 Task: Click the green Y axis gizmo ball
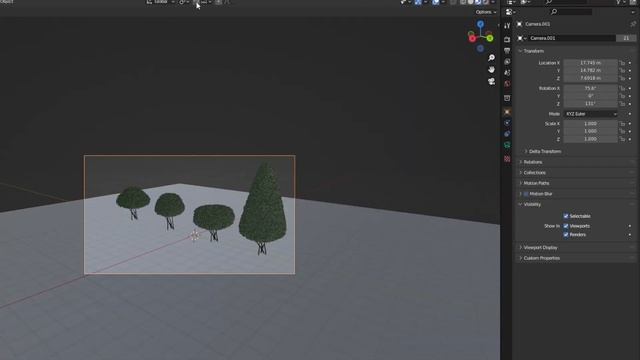pyautogui.click(x=490, y=38)
